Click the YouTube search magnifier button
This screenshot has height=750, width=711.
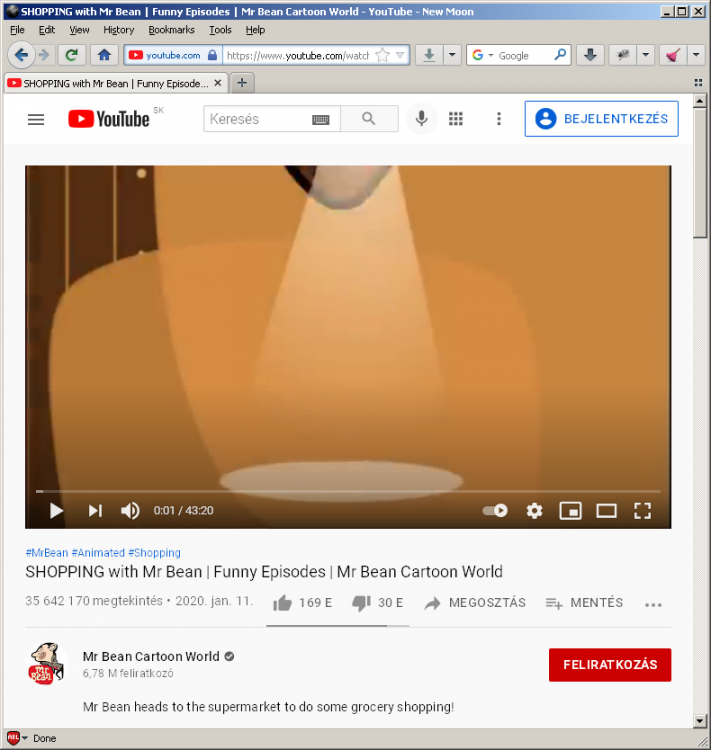pos(369,119)
